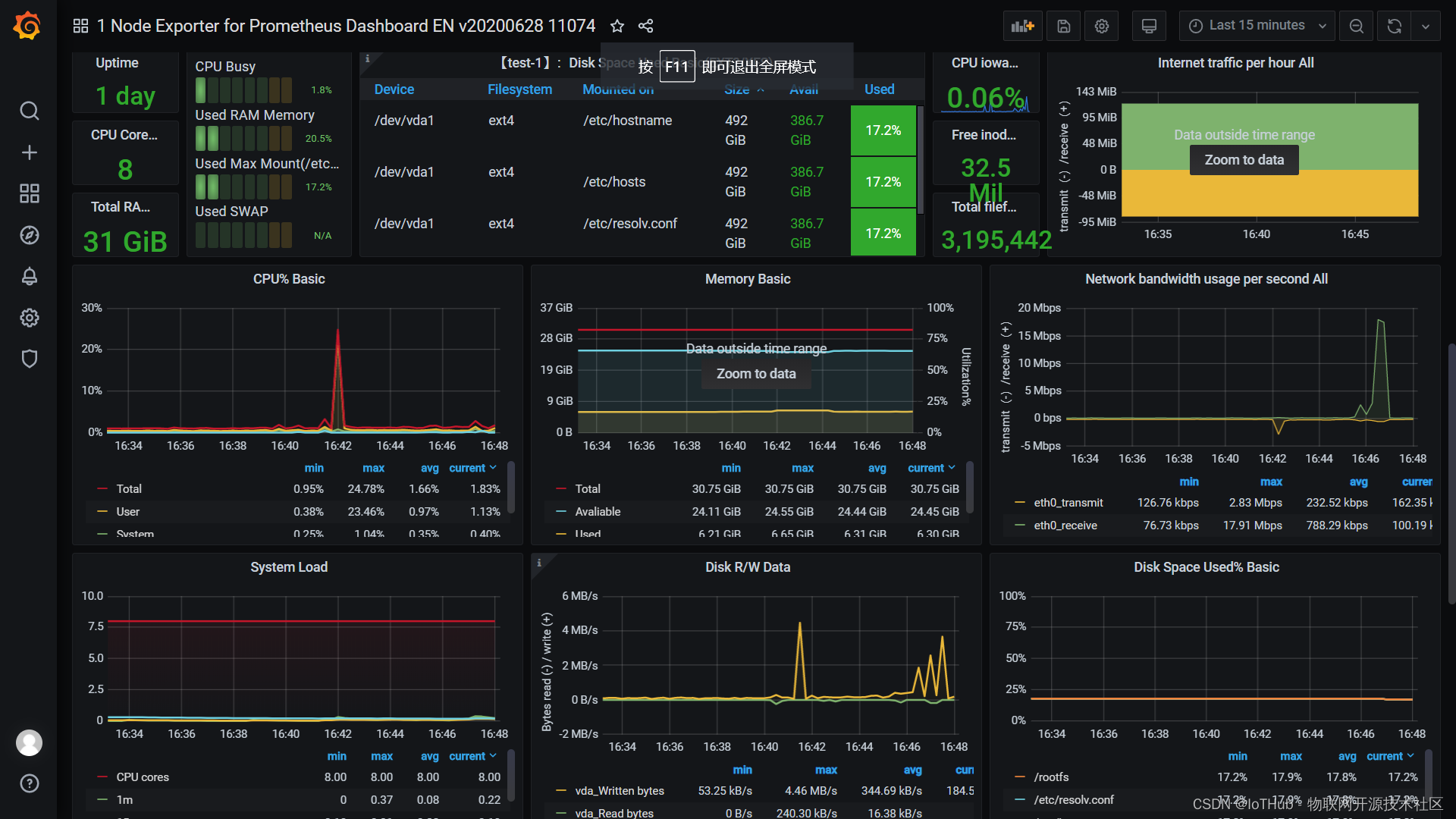Viewport: 1456px width, 819px height.
Task: Show info tooltip on Disk Space panel
Action: click(368, 58)
